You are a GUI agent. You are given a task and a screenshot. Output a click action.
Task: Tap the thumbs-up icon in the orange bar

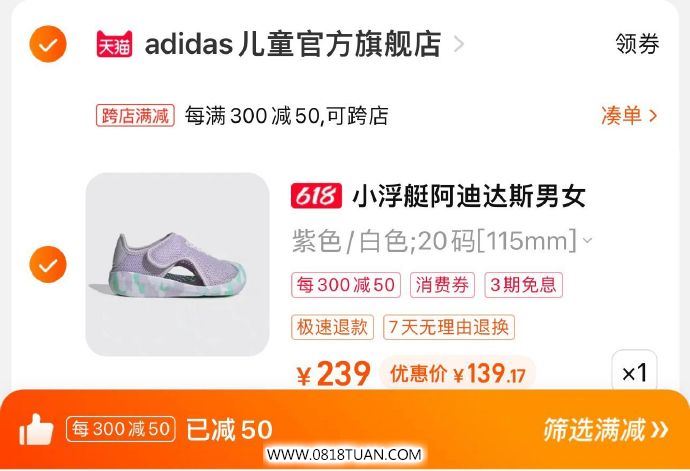tap(36, 430)
